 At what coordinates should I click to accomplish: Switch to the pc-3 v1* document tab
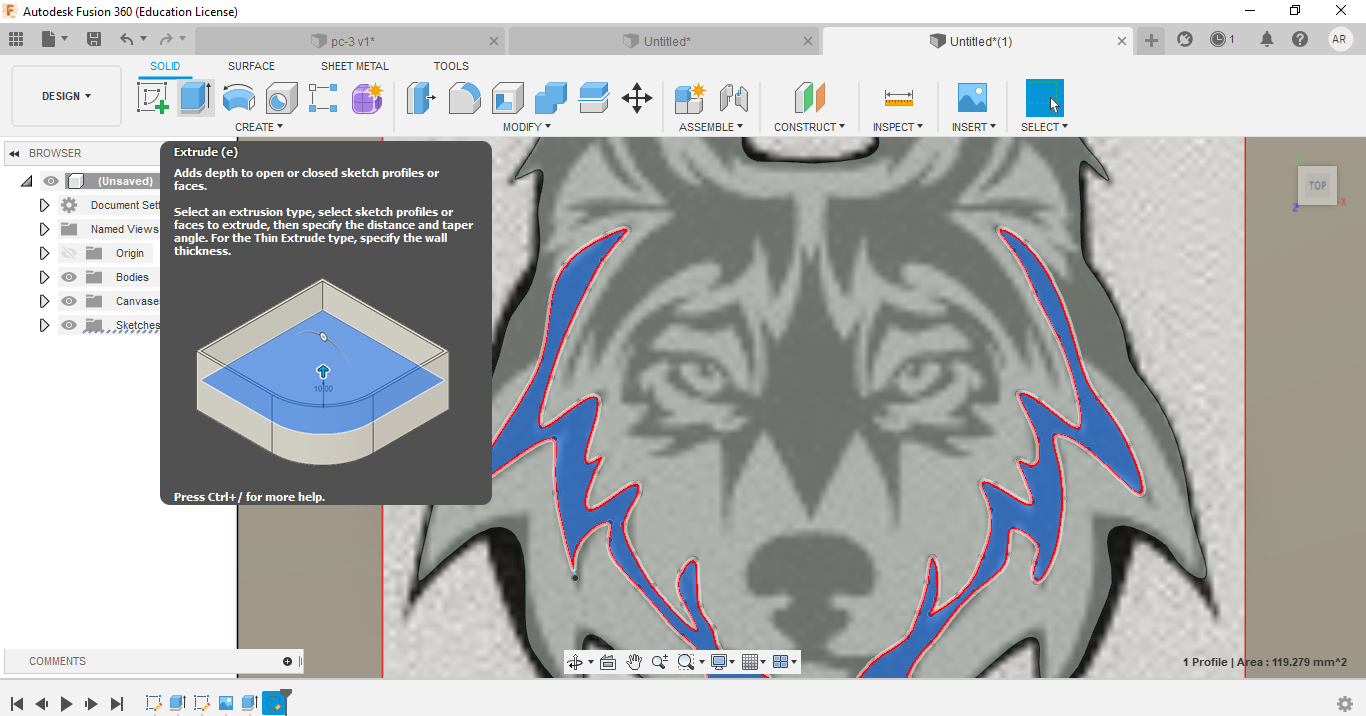click(x=350, y=41)
